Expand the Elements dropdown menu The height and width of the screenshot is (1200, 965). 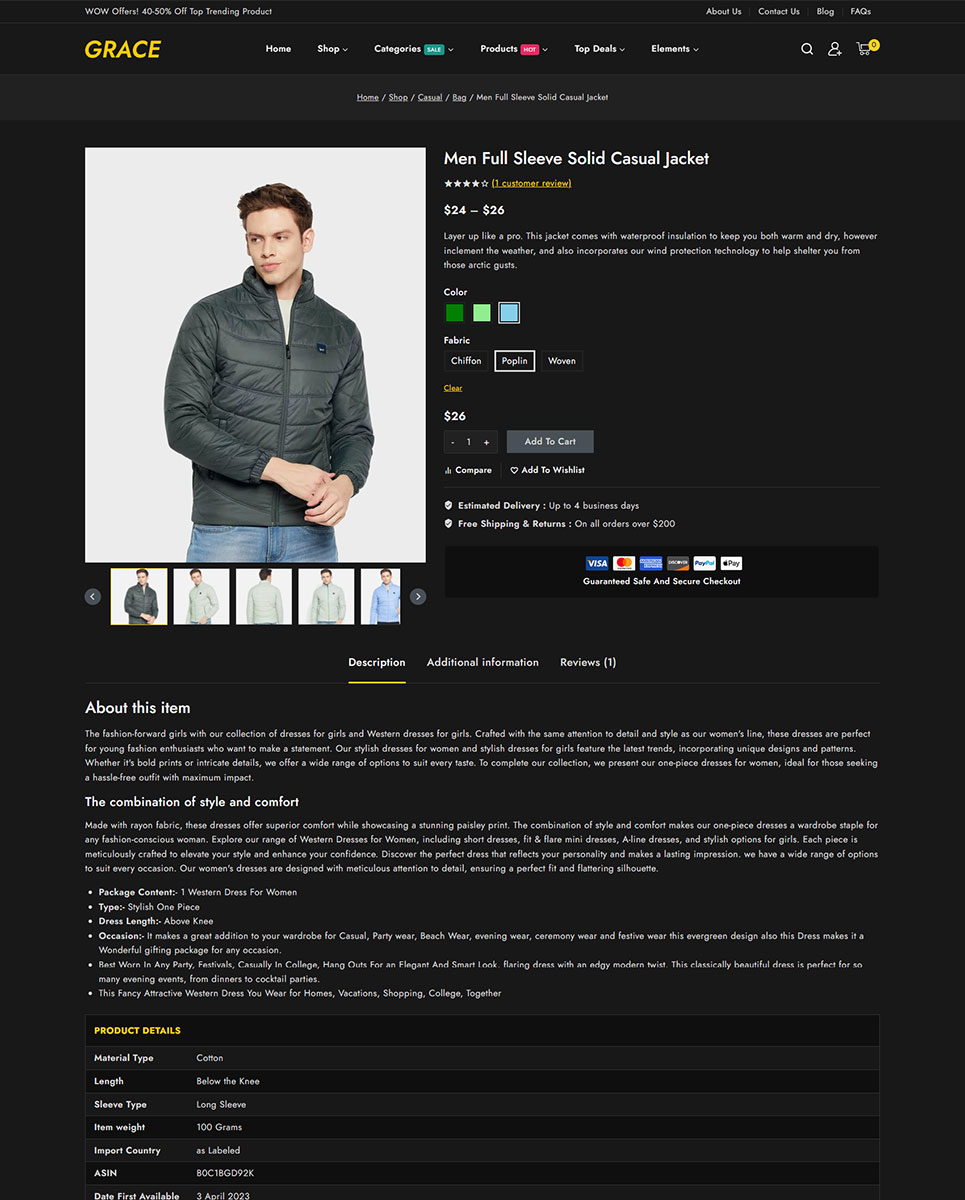pyautogui.click(x=675, y=49)
